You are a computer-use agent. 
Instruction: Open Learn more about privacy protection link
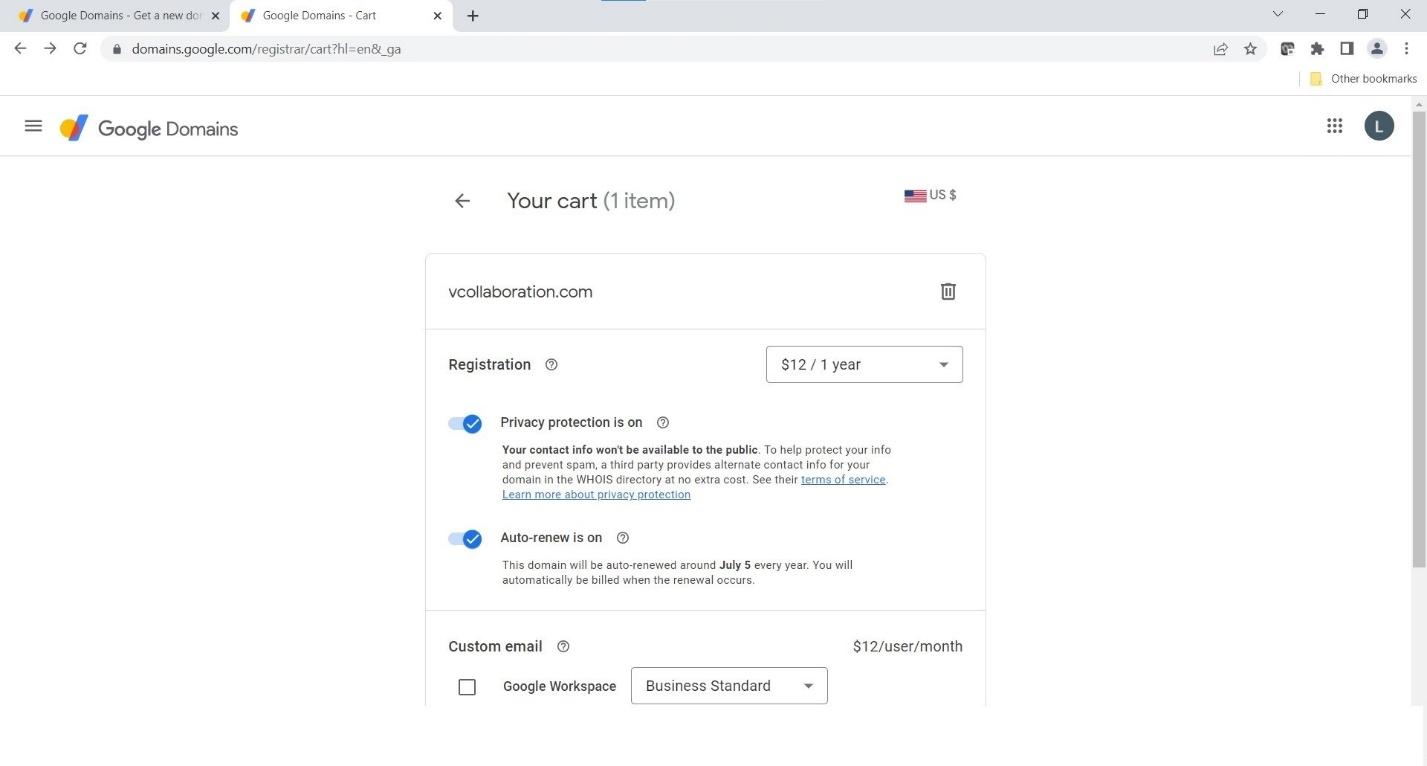[x=596, y=495]
